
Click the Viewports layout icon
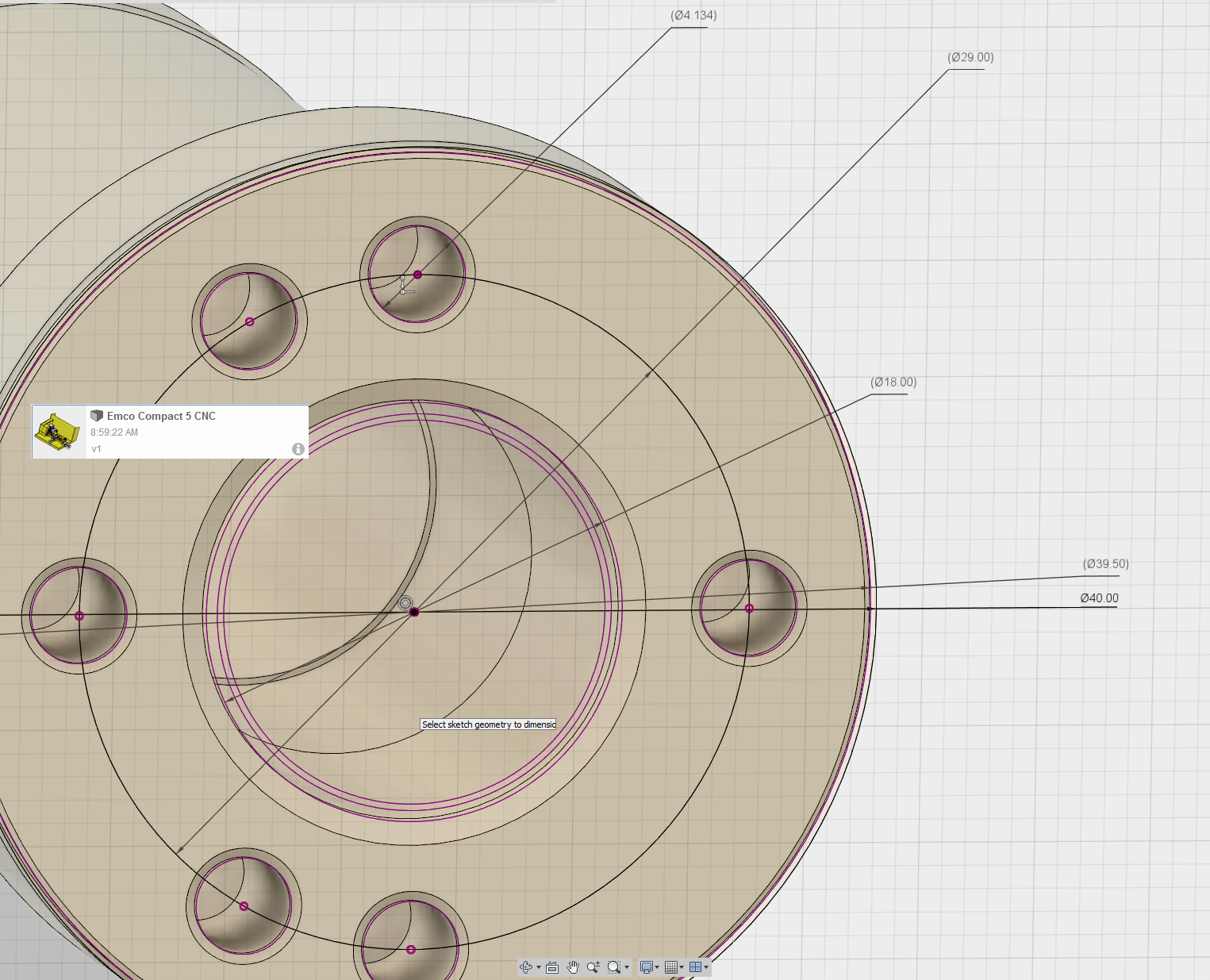pyautogui.click(x=695, y=967)
